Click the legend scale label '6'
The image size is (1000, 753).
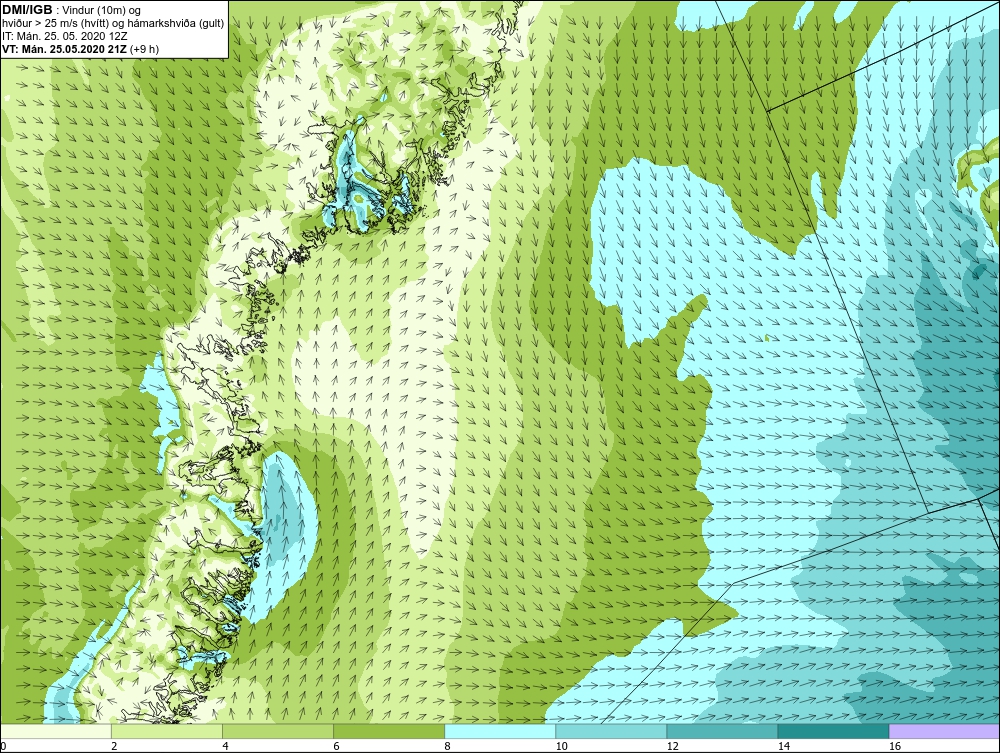[x=336, y=746]
